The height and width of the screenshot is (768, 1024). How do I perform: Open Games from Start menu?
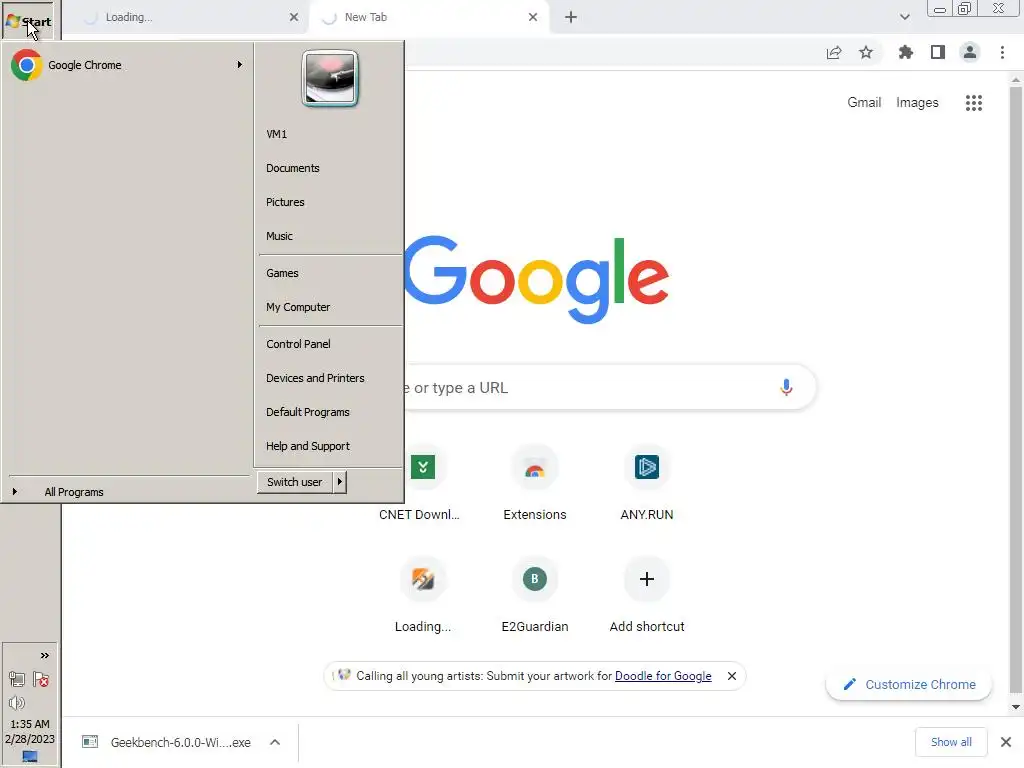click(x=281, y=273)
